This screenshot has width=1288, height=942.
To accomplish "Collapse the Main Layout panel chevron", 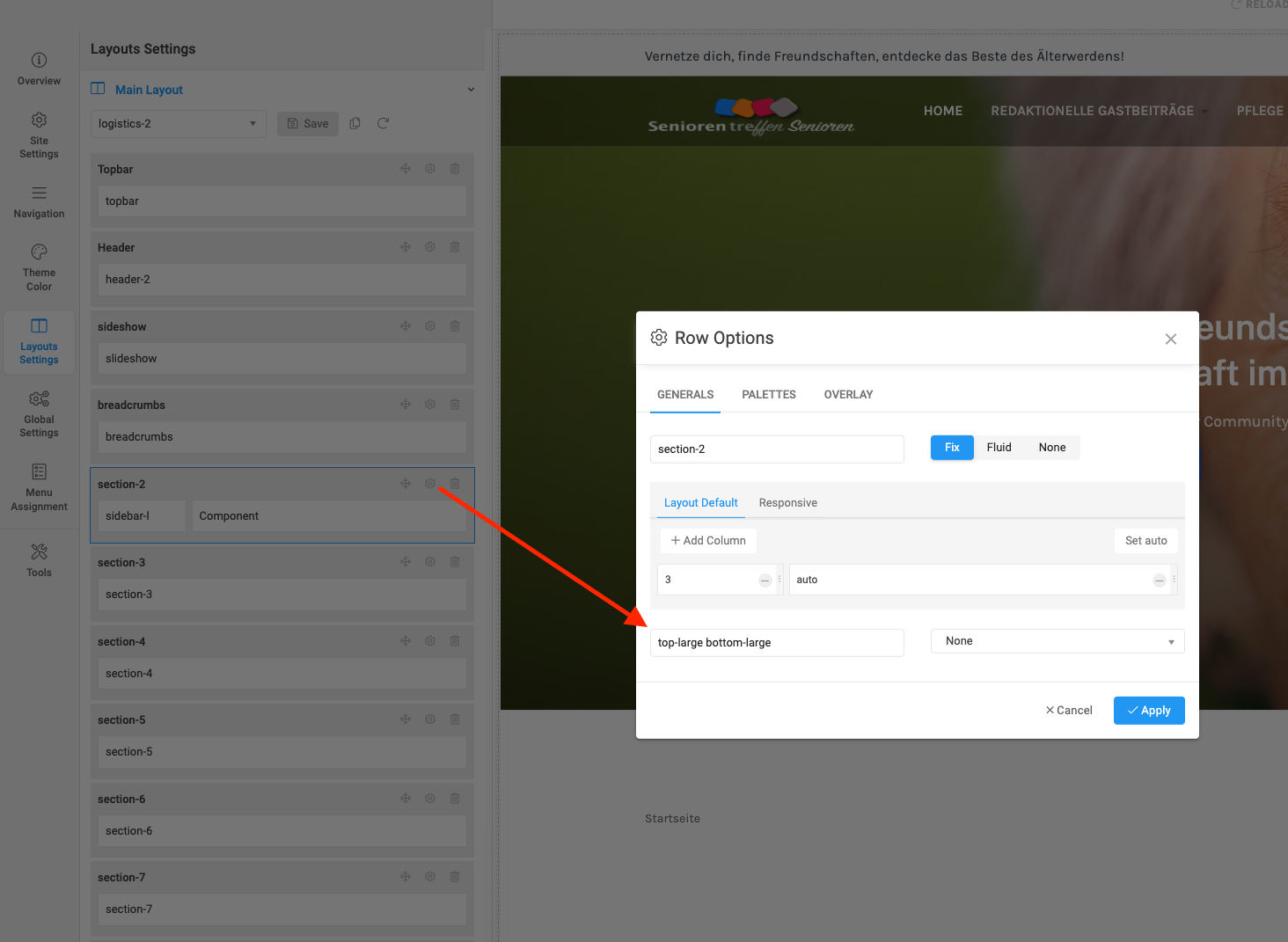I will (471, 90).
